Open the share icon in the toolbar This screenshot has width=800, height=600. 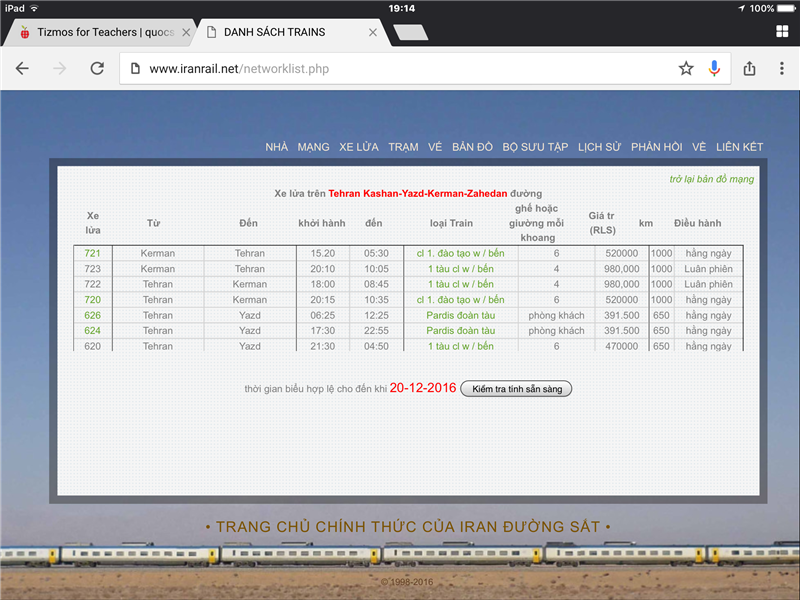pos(749,68)
